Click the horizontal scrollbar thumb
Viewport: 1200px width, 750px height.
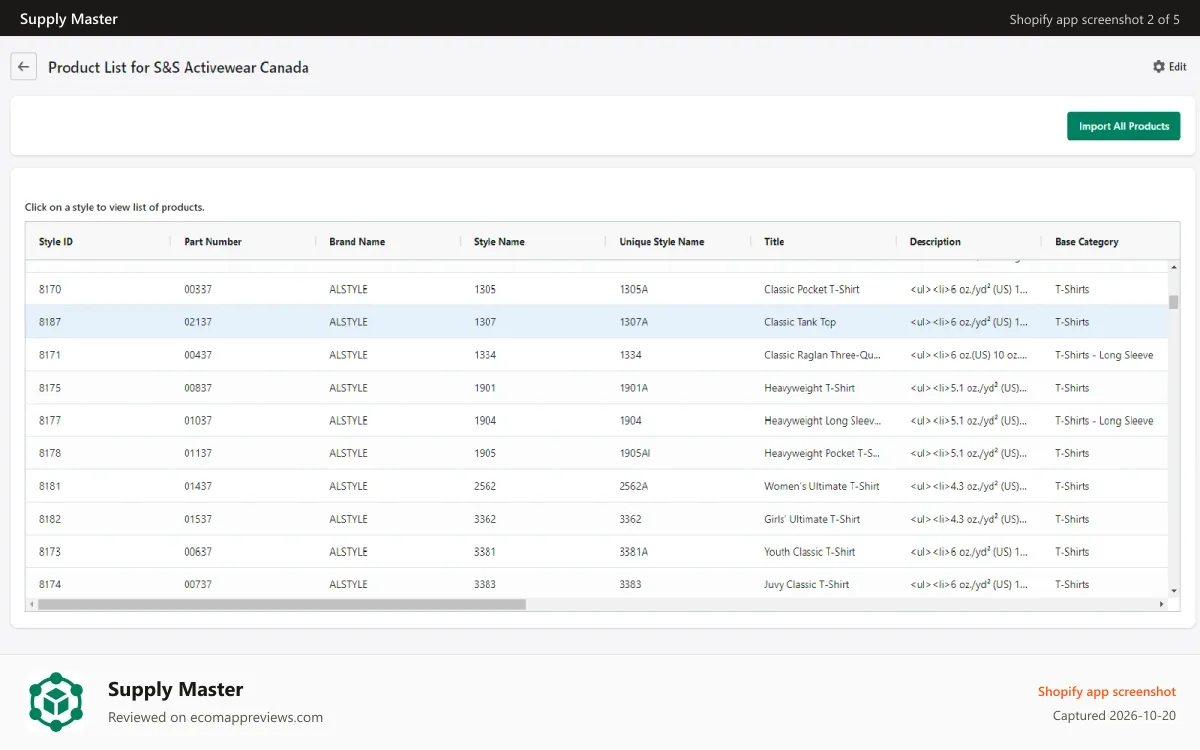click(x=282, y=604)
